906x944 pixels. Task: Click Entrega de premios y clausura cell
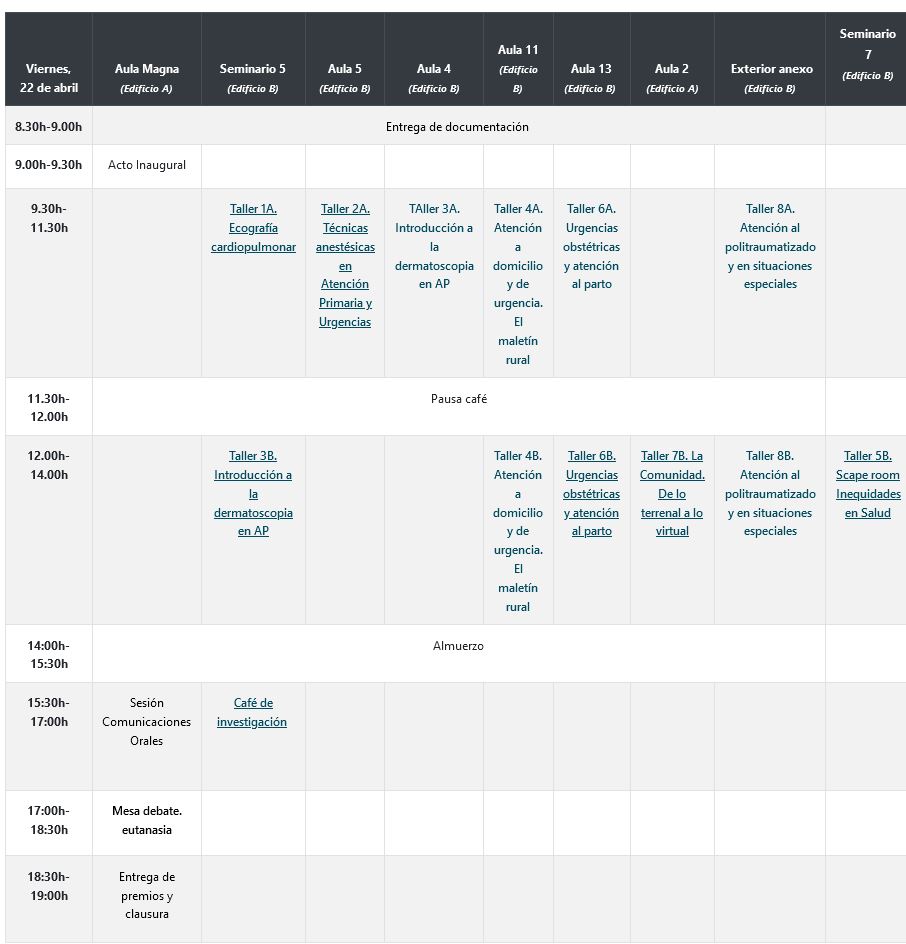click(x=147, y=896)
